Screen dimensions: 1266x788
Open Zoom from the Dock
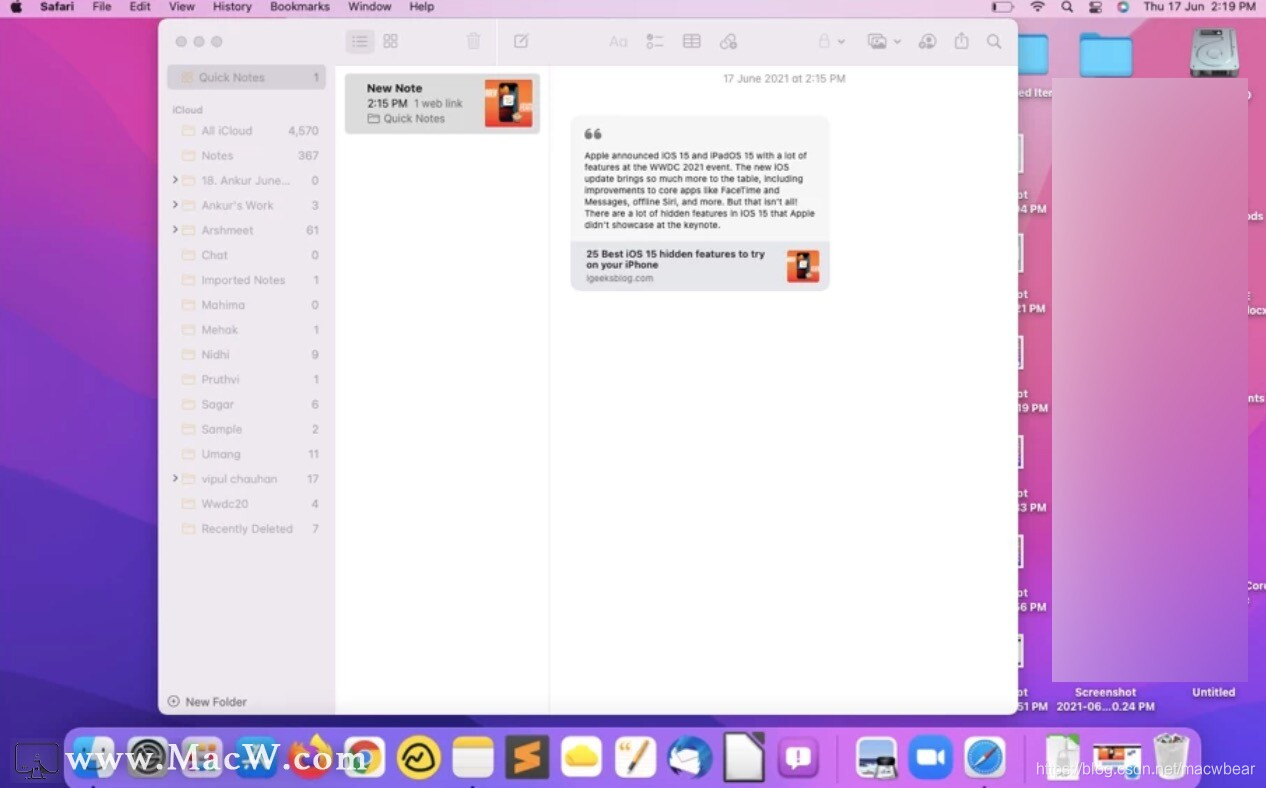[931, 758]
